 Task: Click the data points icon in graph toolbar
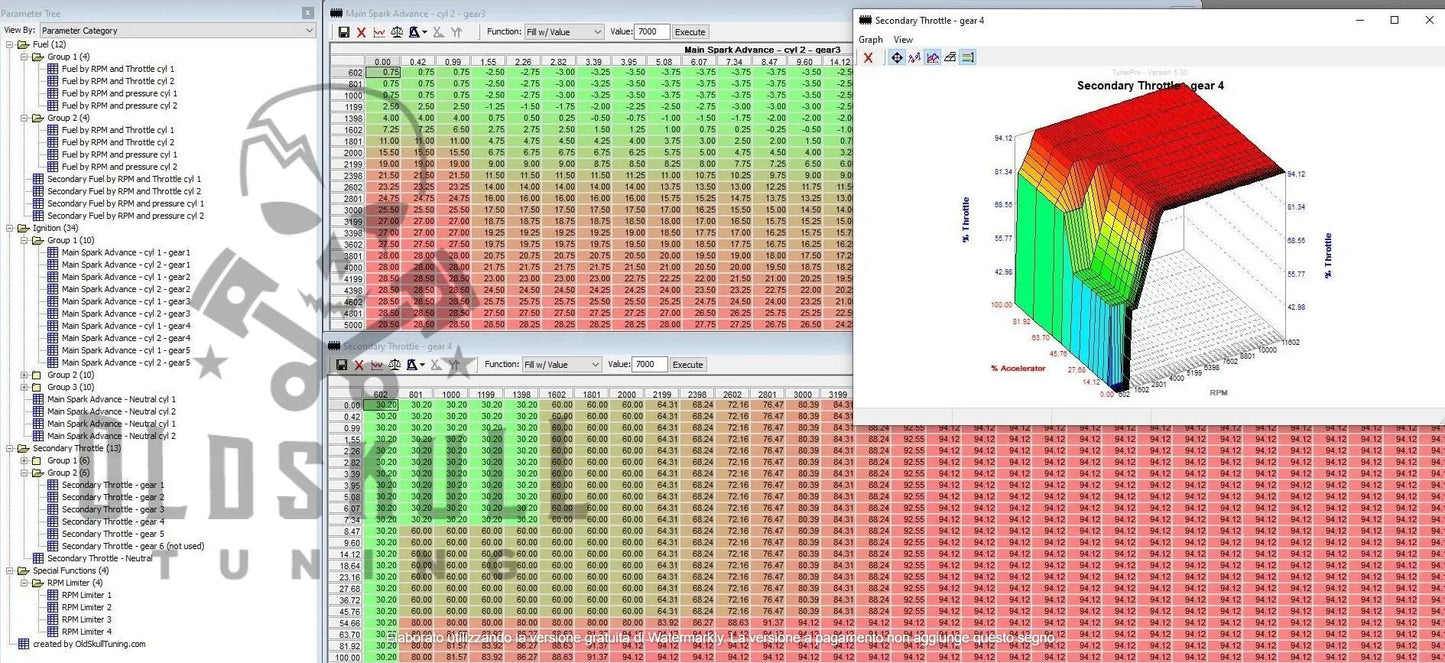(x=914, y=58)
